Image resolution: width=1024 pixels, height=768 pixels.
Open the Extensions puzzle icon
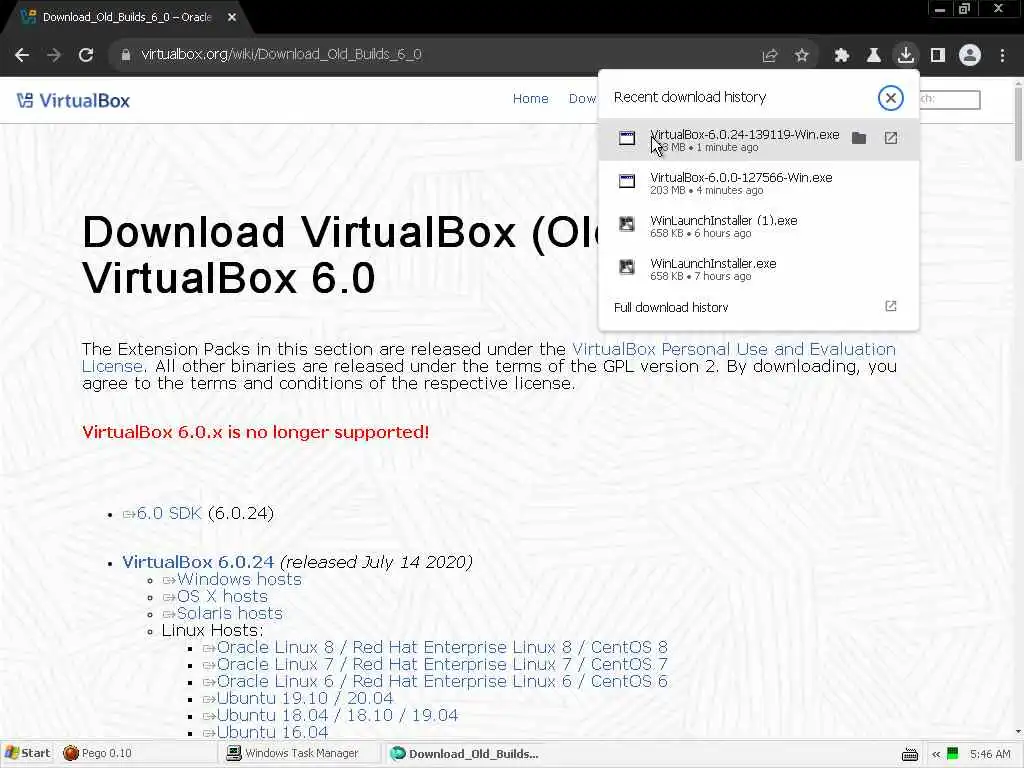pos(842,56)
